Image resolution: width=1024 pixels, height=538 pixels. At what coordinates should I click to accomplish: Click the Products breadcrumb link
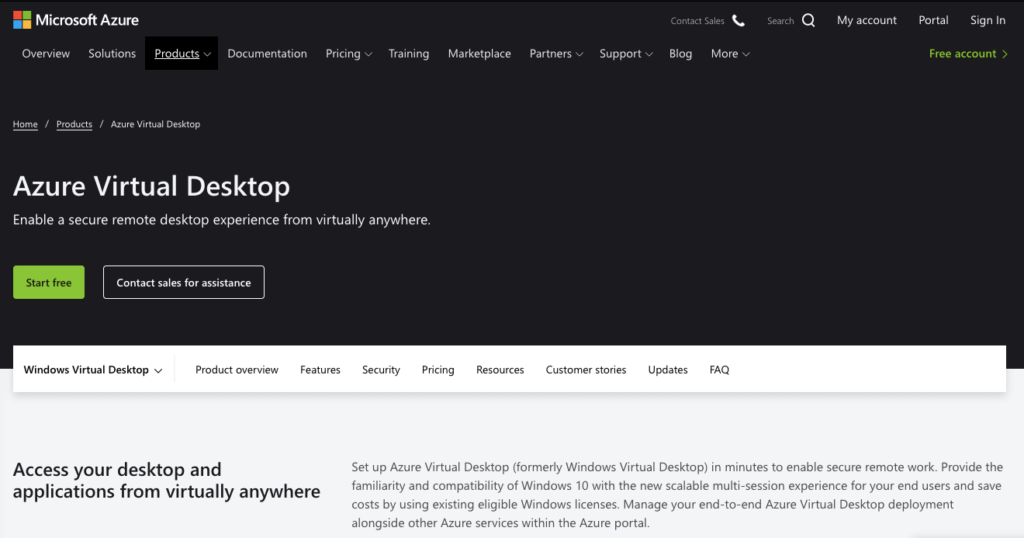pyautogui.click(x=74, y=124)
